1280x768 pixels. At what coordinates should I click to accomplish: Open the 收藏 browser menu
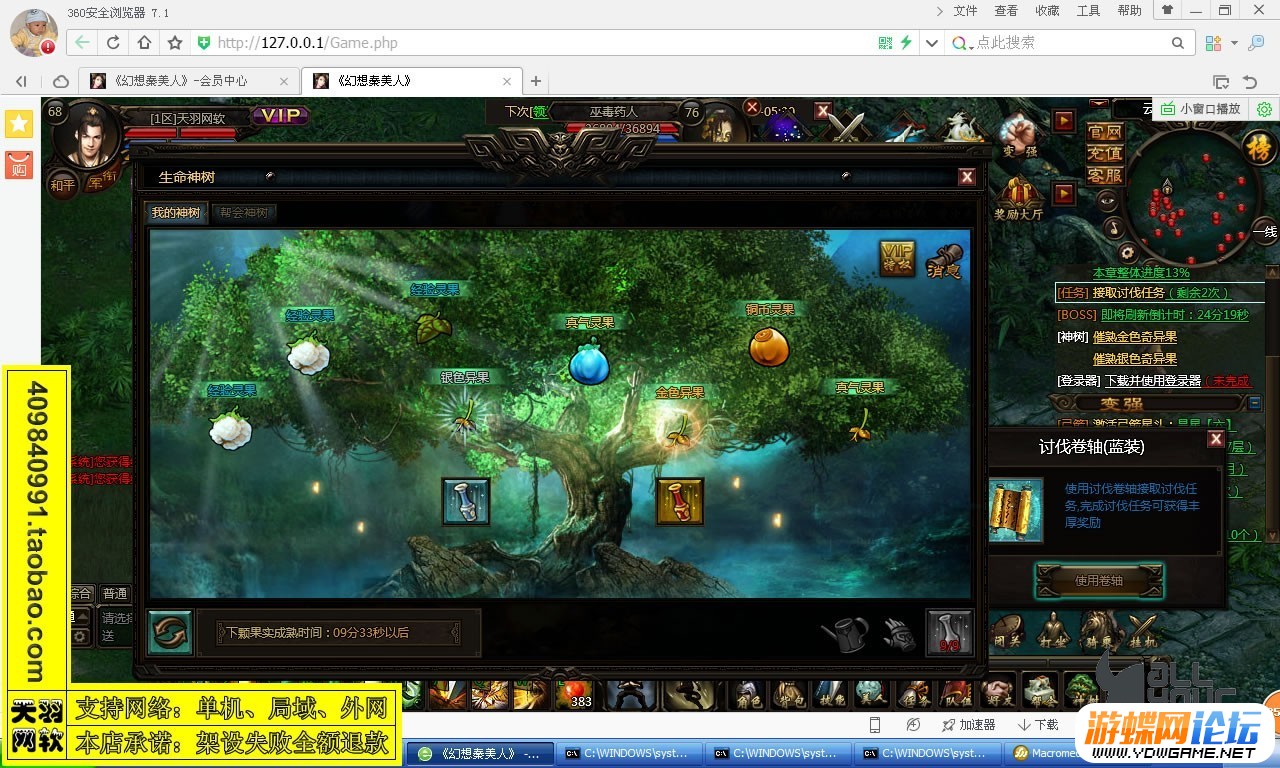pyautogui.click(x=1047, y=11)
